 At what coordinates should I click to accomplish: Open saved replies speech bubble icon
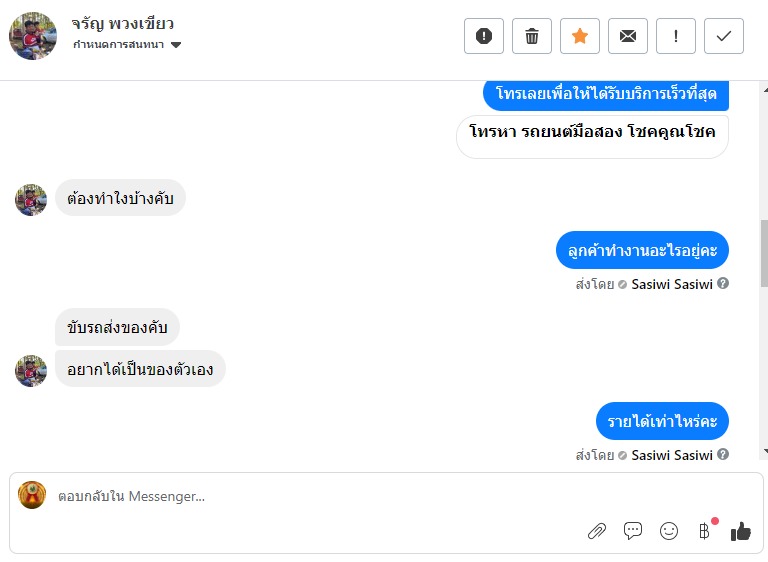click(x=633, y=531)
